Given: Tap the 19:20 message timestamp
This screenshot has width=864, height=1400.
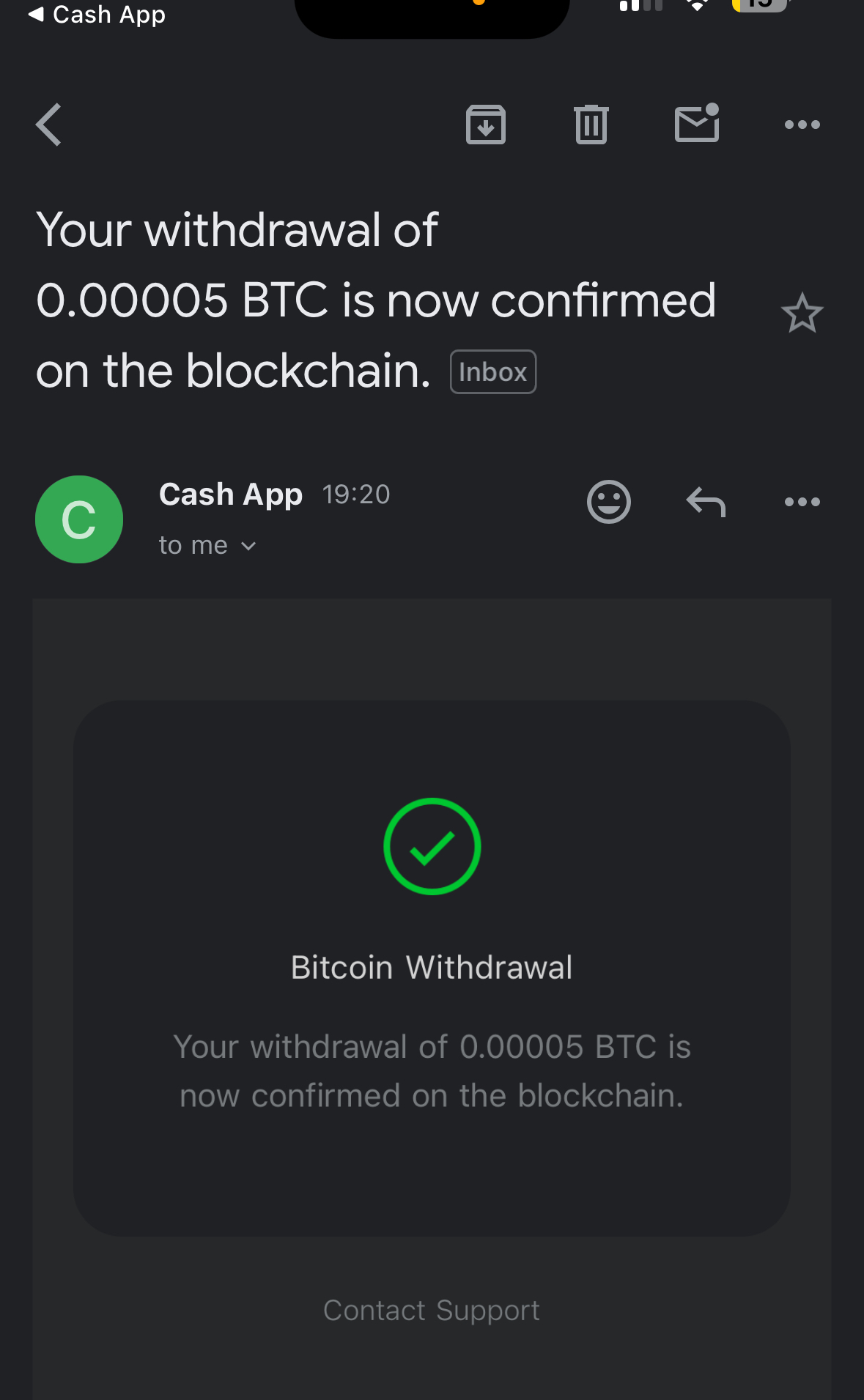Looking at the screenshot, I should click(x=356, y=495).
